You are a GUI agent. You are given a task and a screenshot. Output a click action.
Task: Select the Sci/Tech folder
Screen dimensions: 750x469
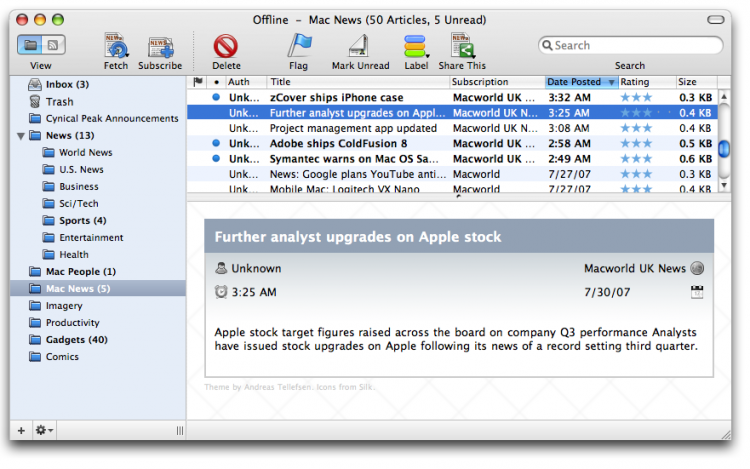(98, 204)
